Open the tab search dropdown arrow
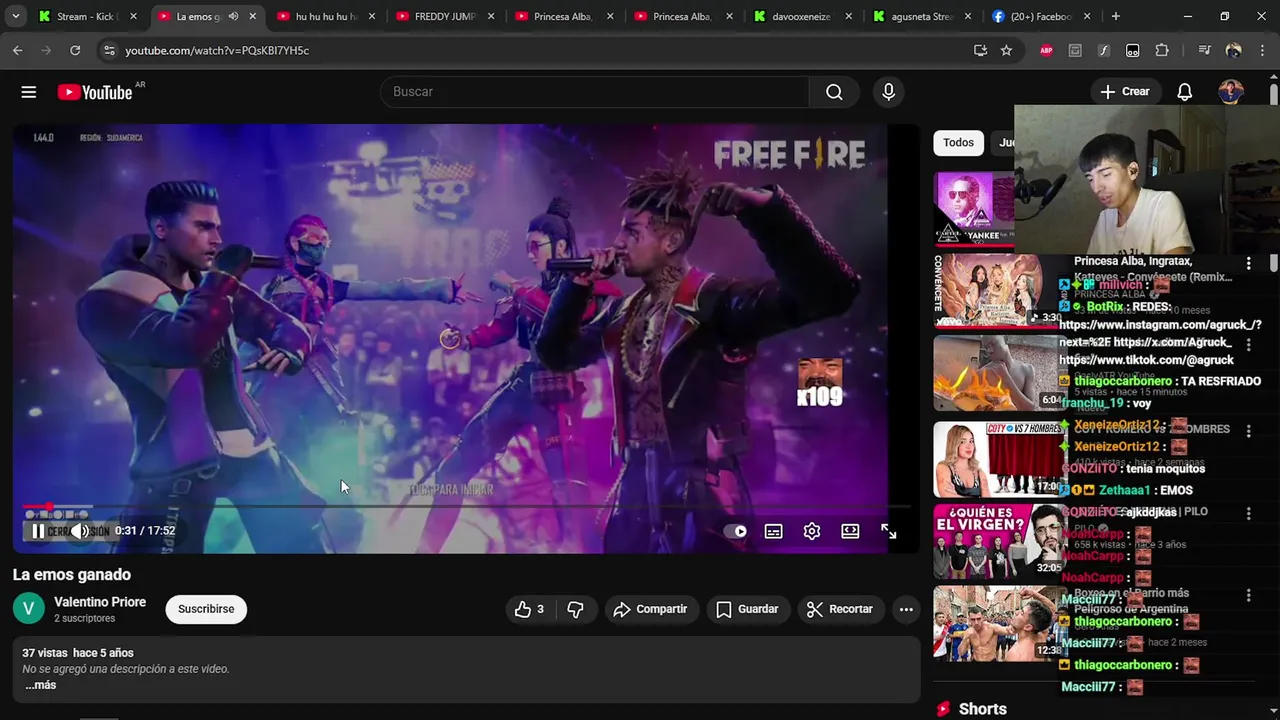 point(15,16)
